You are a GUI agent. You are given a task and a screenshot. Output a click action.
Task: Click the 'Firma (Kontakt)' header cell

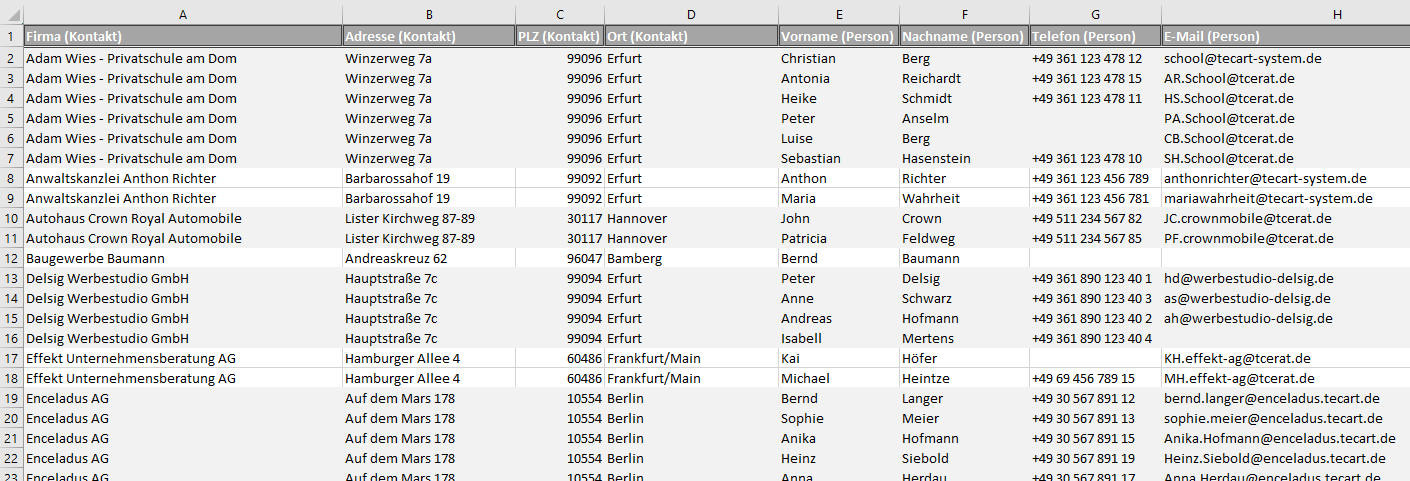pos(182,36)
